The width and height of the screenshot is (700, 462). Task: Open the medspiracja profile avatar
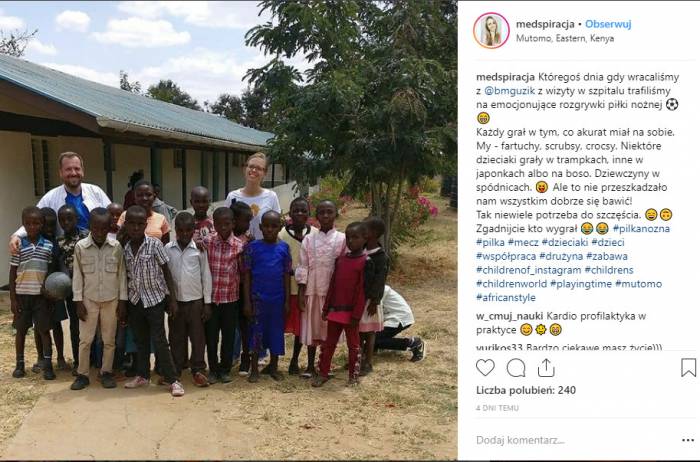click(491, 30)
